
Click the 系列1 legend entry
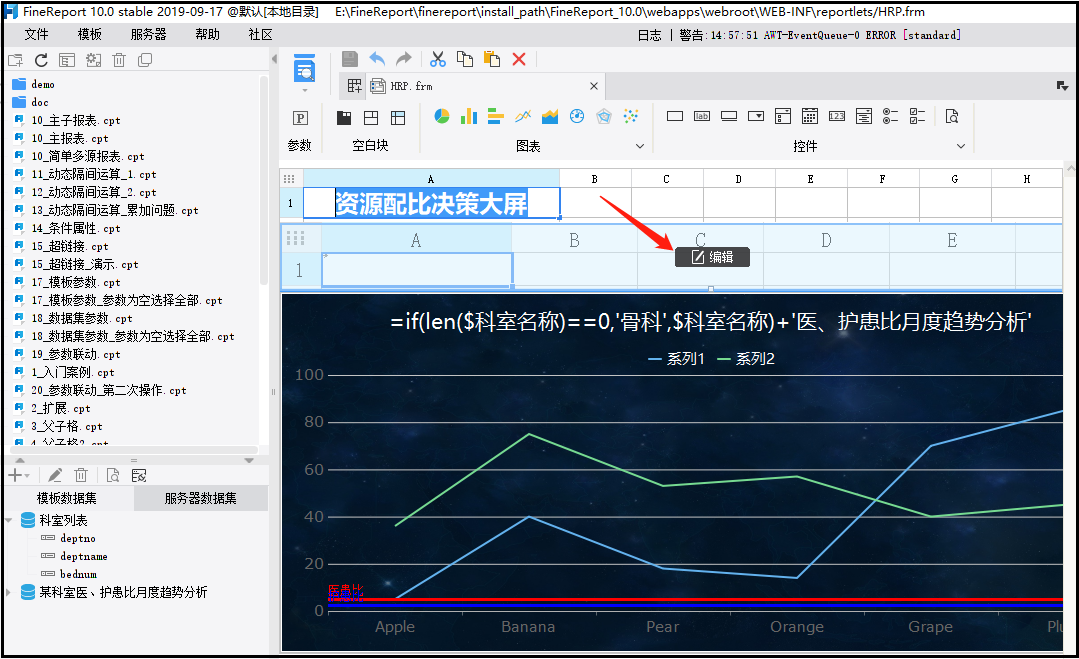(x=676, y=359)
